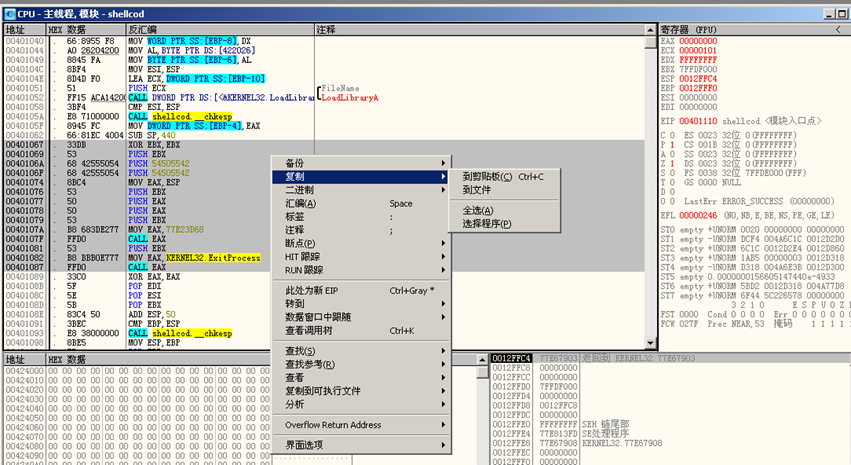Select EAX register value 00000000

(x=698, y=41)
